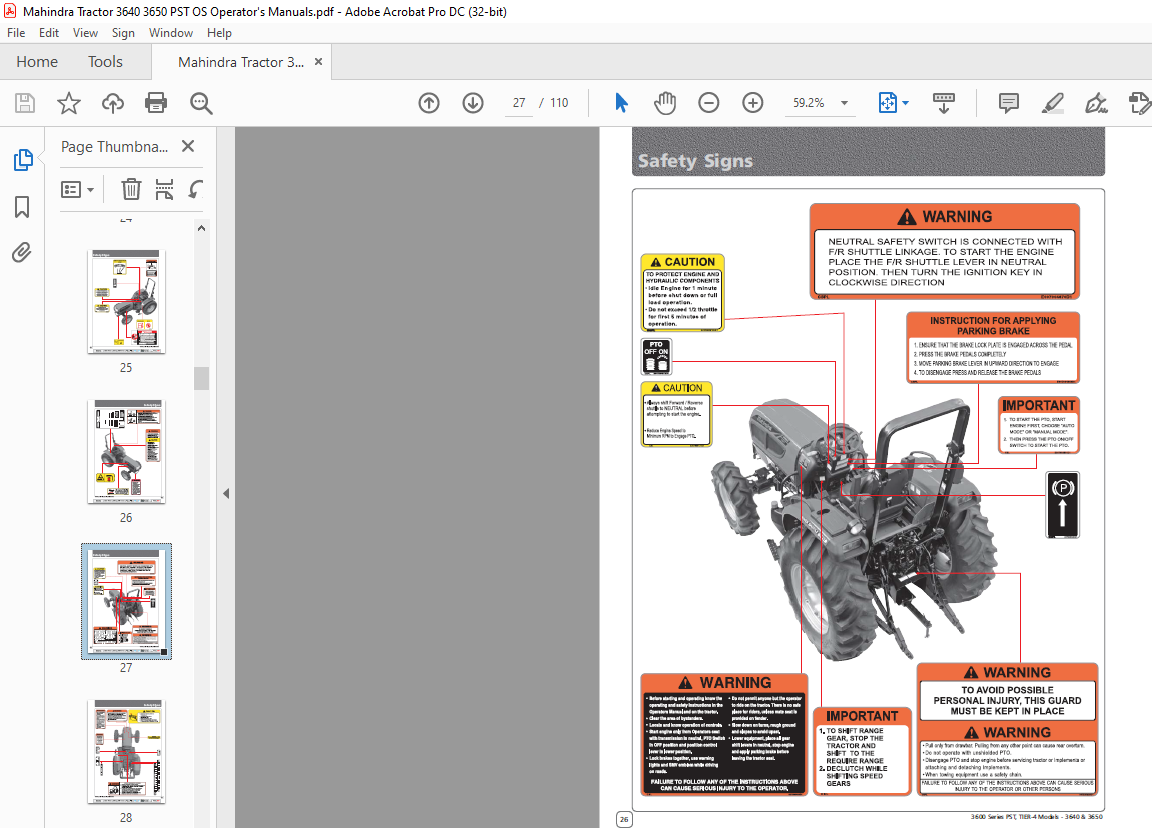1152x828 pixels.
Task: Switch to the Home tab
Action: 37,62
